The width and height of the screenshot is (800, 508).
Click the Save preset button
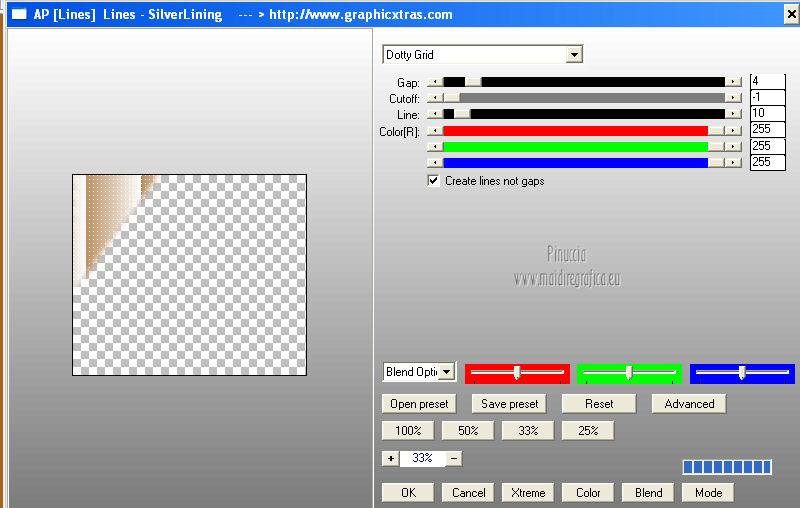click(509, 404)
